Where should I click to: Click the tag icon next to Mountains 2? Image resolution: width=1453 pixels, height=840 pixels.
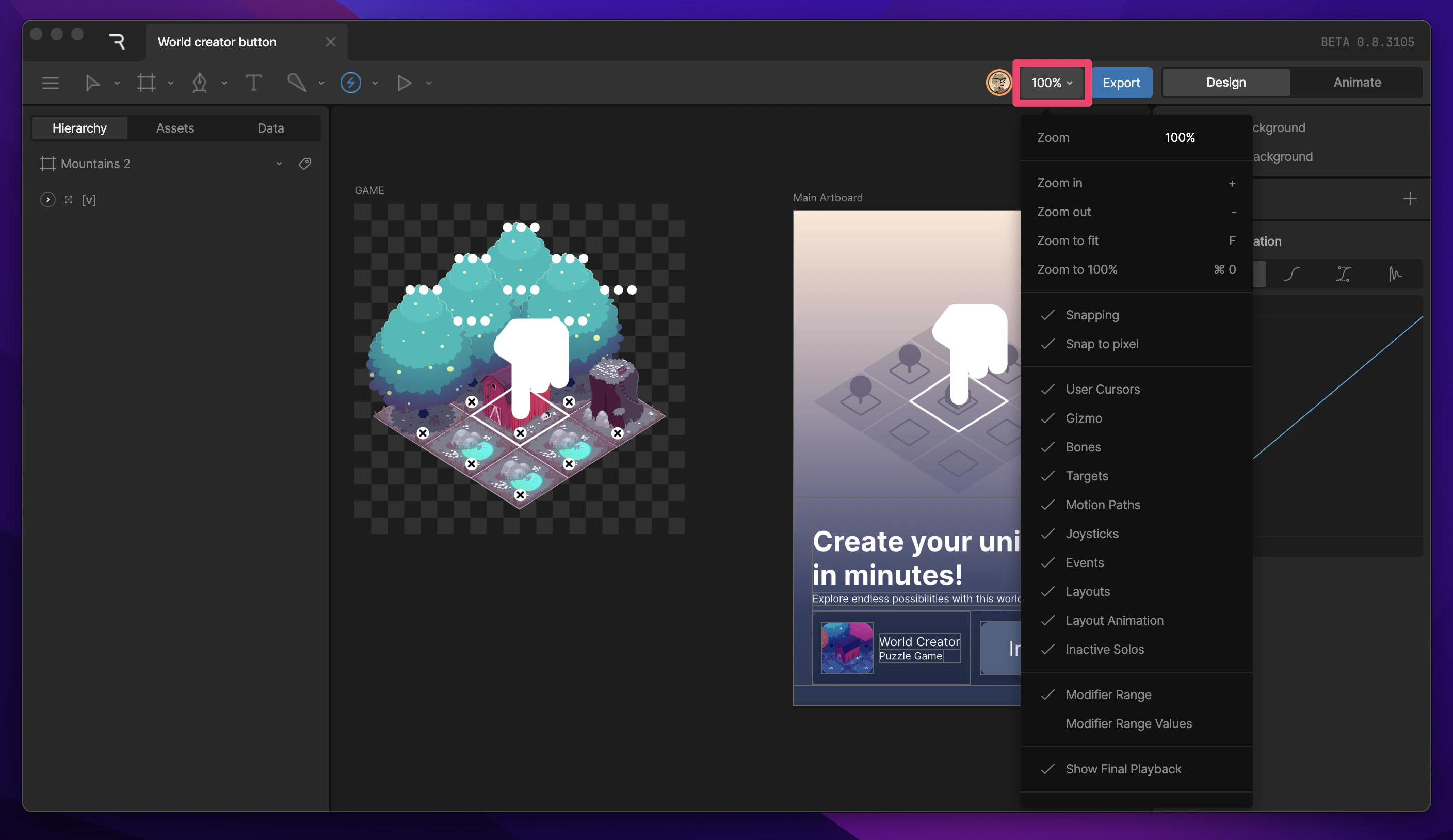point(305,163)
